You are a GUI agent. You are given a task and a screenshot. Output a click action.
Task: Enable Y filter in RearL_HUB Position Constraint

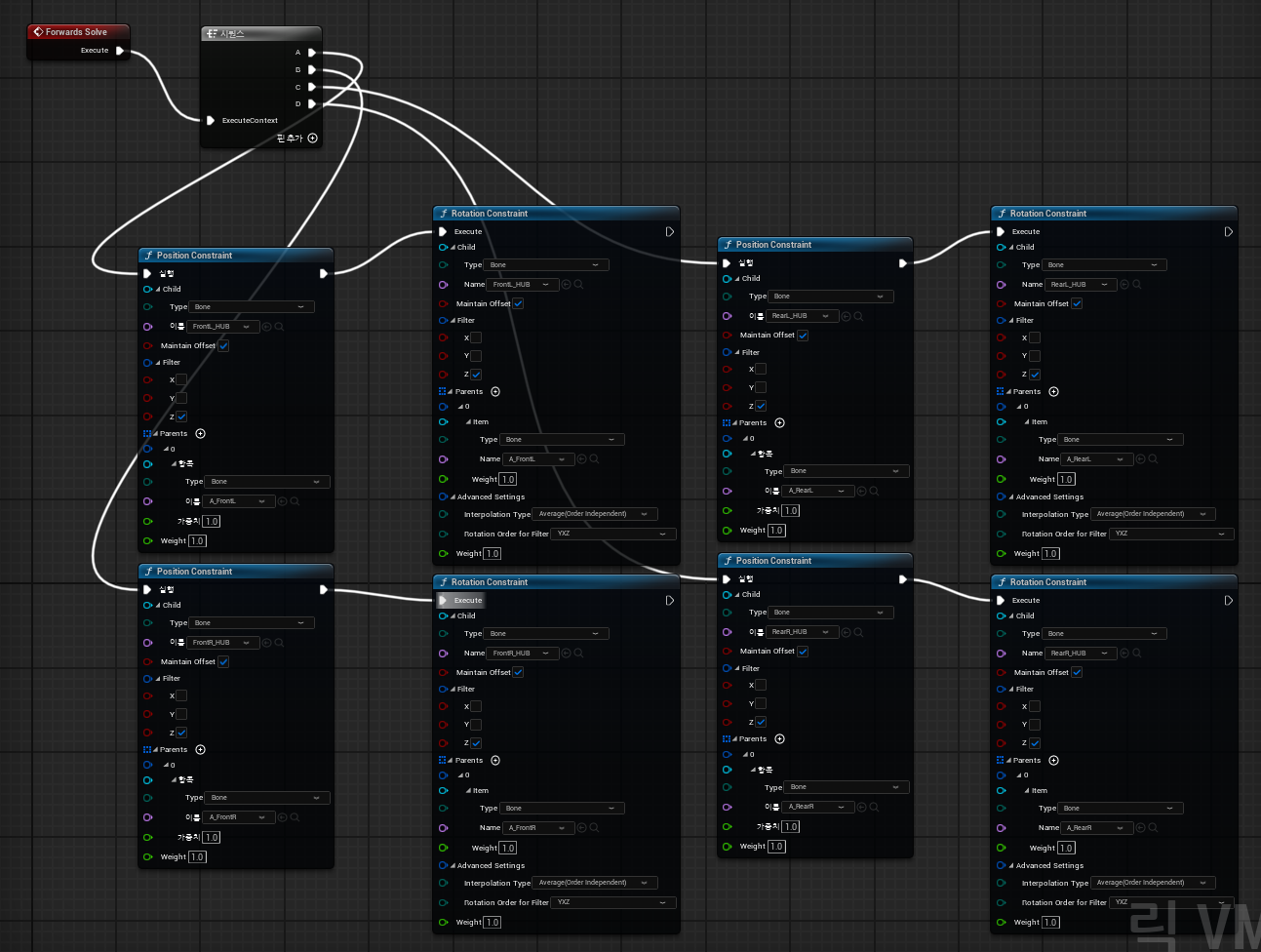[761, 387]
